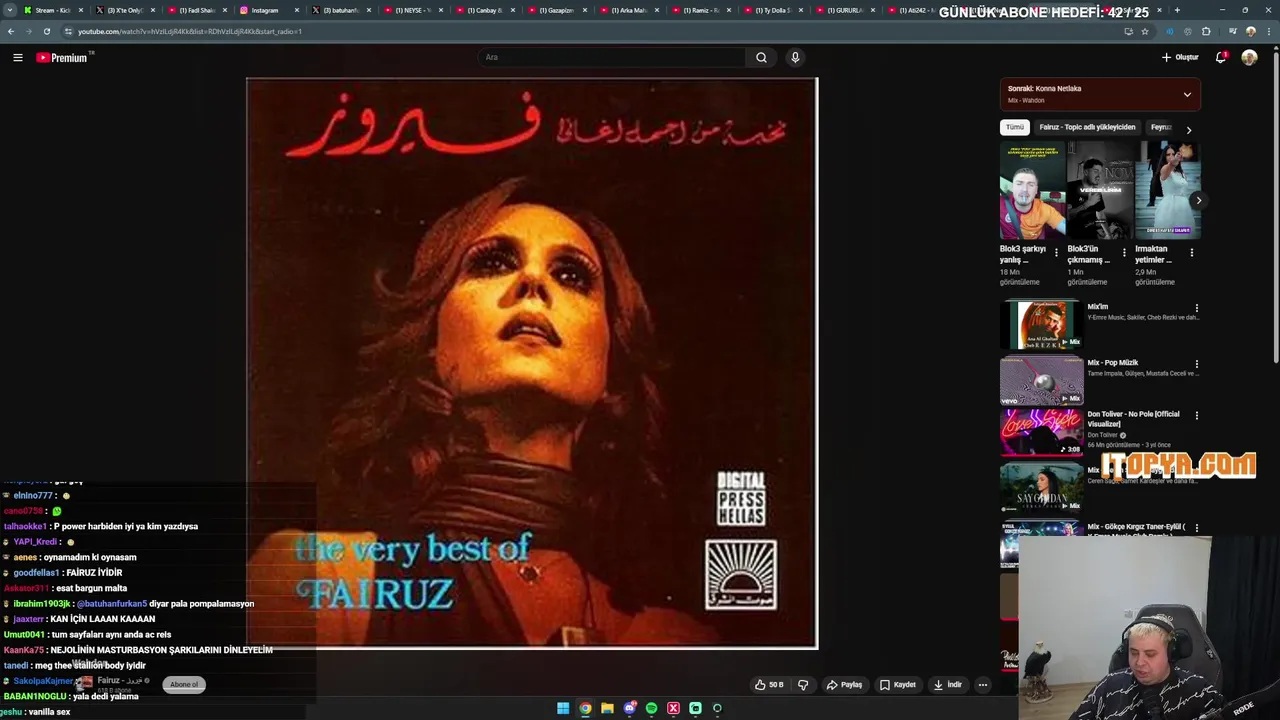Play Don Toliver - No Pole video
This screenshot has height=720, width=1280.
[x=1041, y=432]
